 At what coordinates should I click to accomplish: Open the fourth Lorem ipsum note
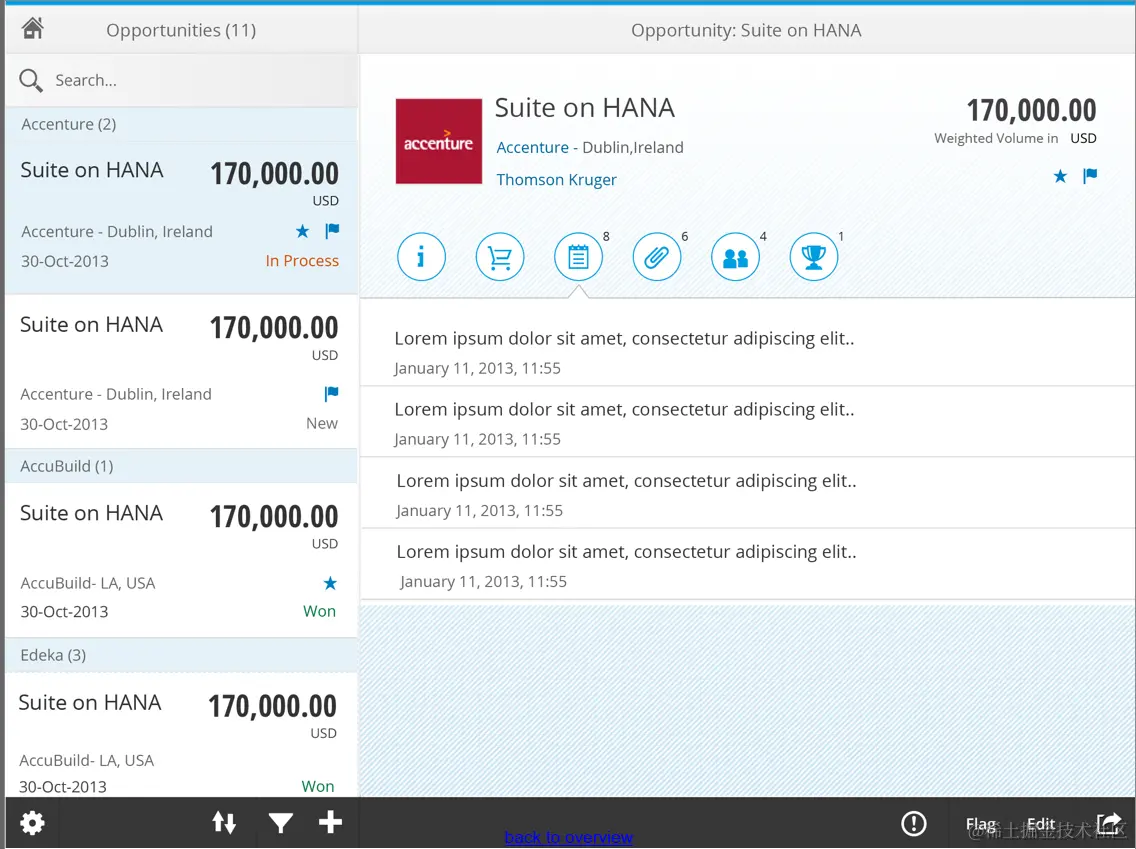pos(748,564)
